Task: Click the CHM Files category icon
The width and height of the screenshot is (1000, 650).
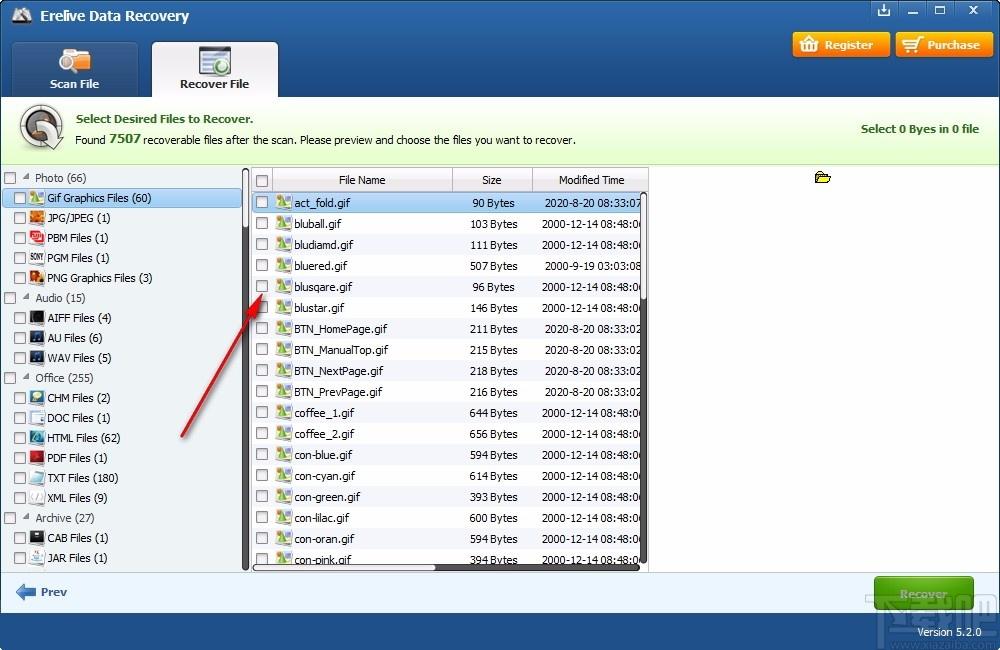Action: 37,397
